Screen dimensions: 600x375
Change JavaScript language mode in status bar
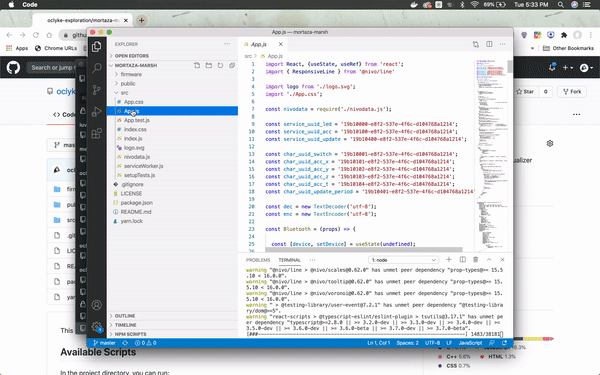pyautogui.click(x=470, y=343)
